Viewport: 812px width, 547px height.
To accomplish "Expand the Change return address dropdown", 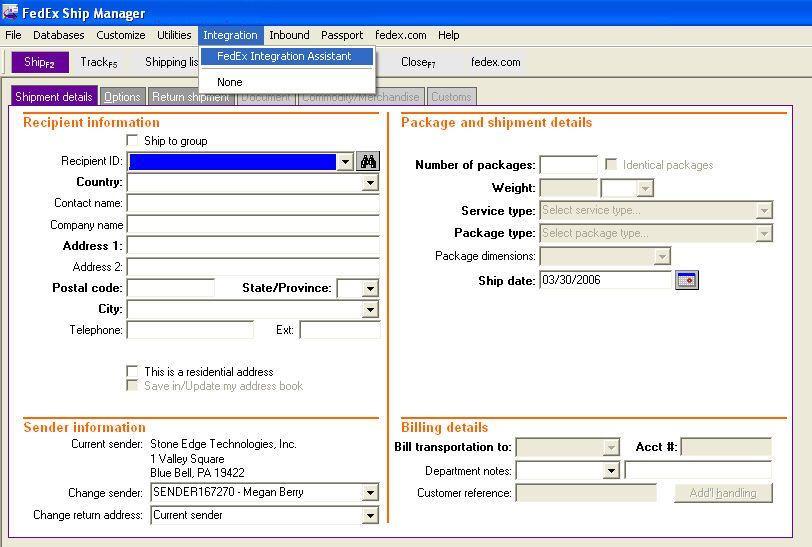I will [x=370, y=516].
